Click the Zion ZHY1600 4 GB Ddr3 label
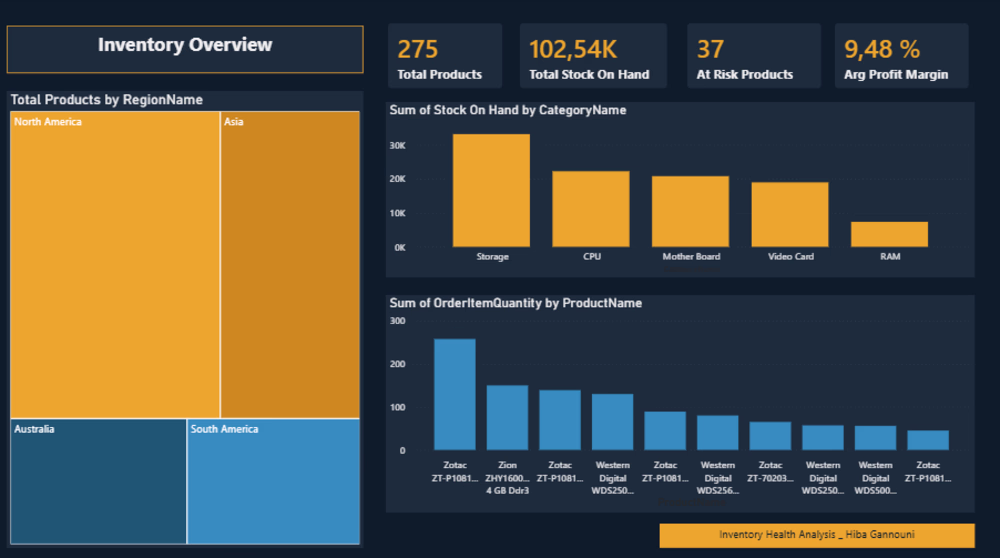 click(x=507, y=478)
